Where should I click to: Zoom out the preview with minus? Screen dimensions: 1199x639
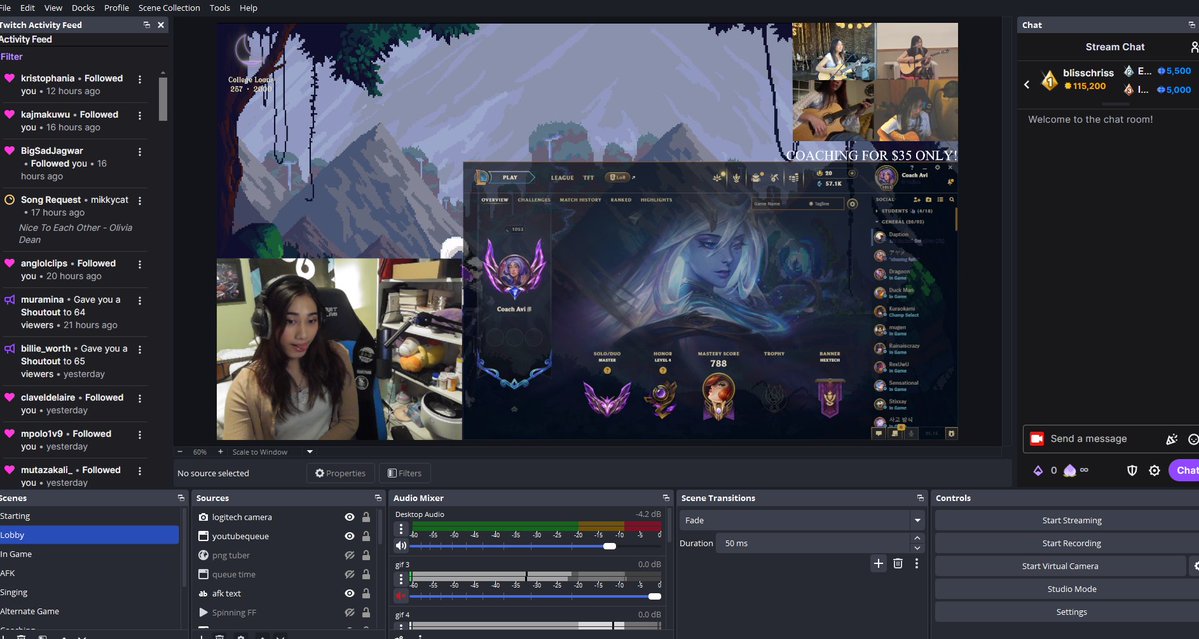coord(180,452)
